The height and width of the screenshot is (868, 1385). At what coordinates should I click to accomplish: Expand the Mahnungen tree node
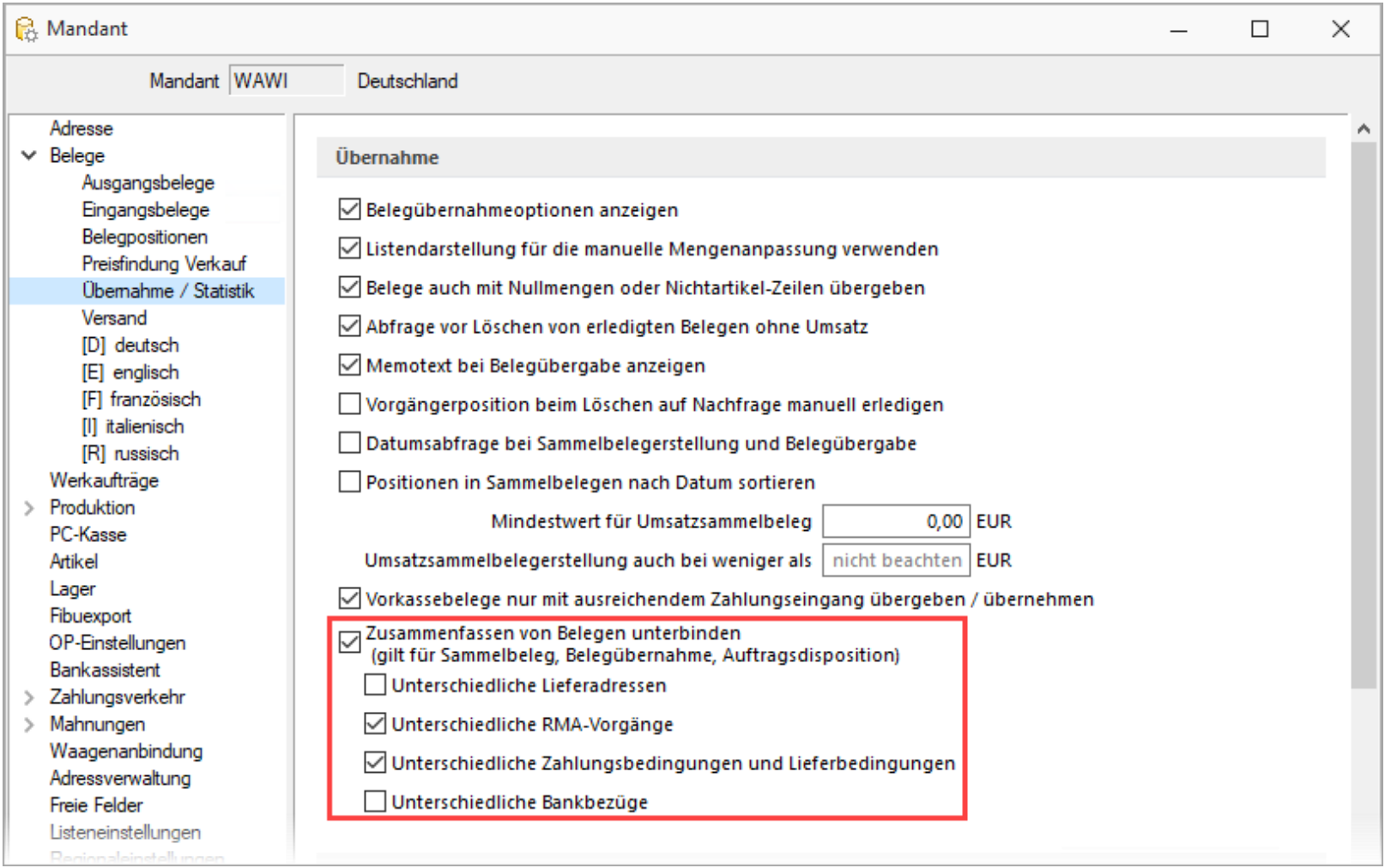coord(29,725)
